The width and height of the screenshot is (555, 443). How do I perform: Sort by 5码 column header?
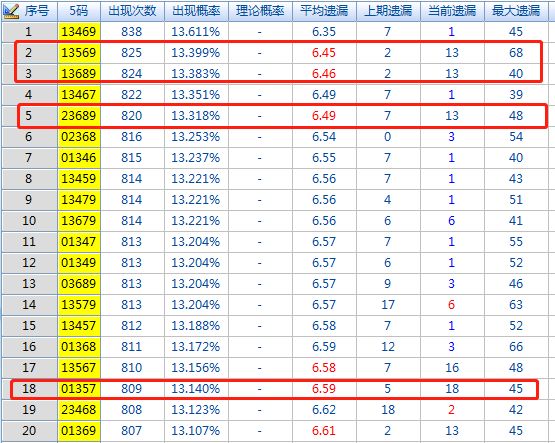point(79,11)
